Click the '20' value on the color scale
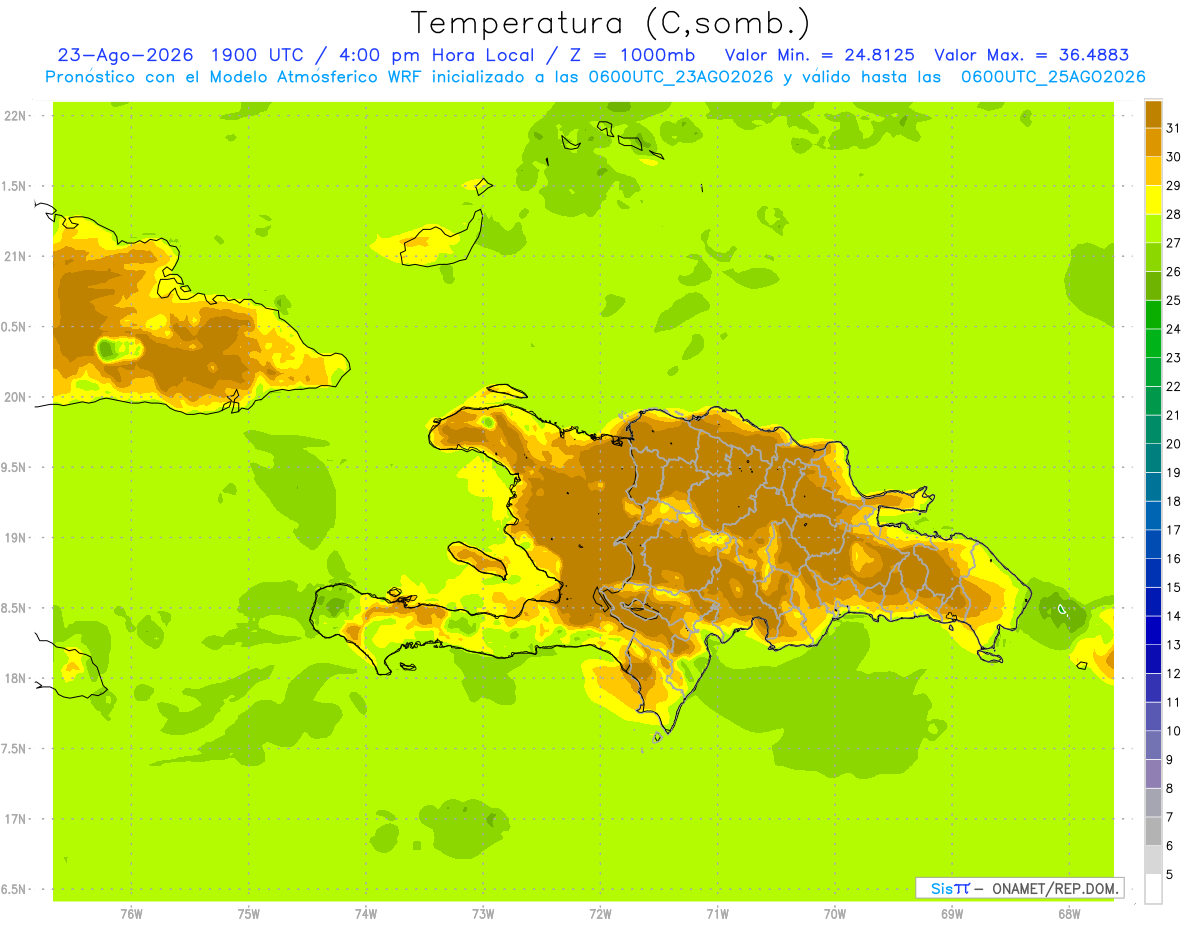 1174,443
